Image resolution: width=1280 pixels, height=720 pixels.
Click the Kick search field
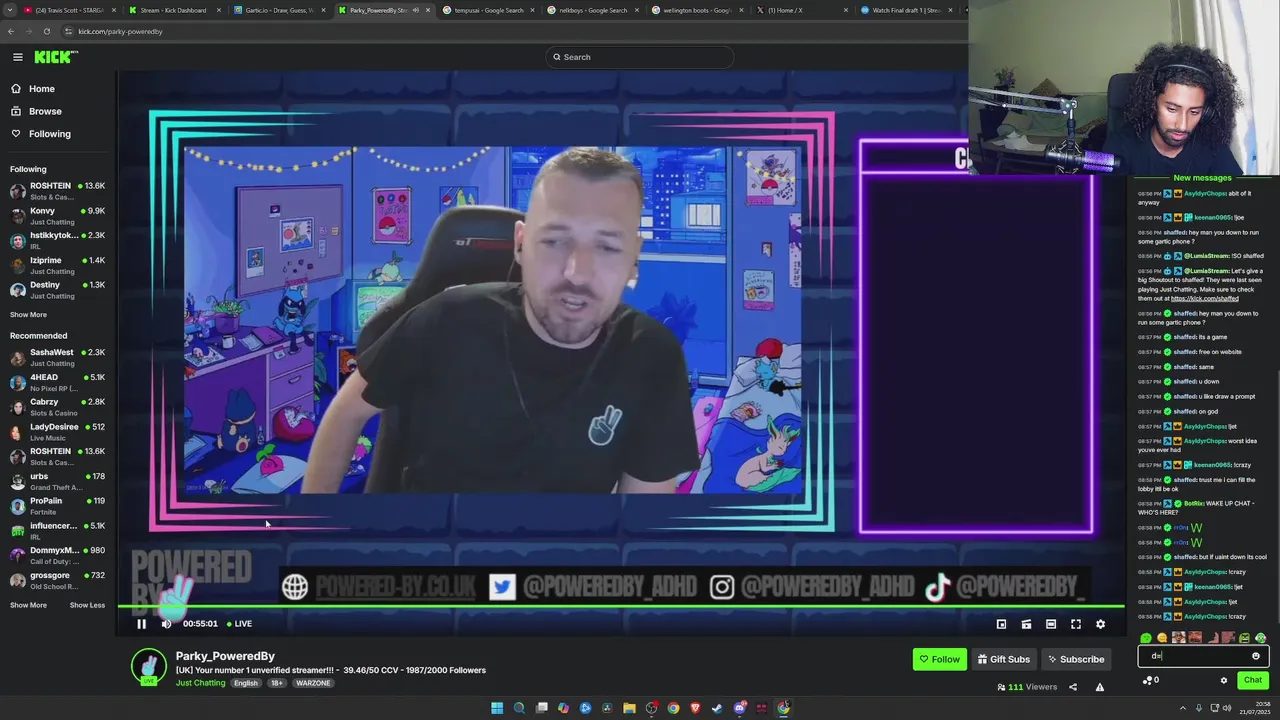[x=640, y=57]
